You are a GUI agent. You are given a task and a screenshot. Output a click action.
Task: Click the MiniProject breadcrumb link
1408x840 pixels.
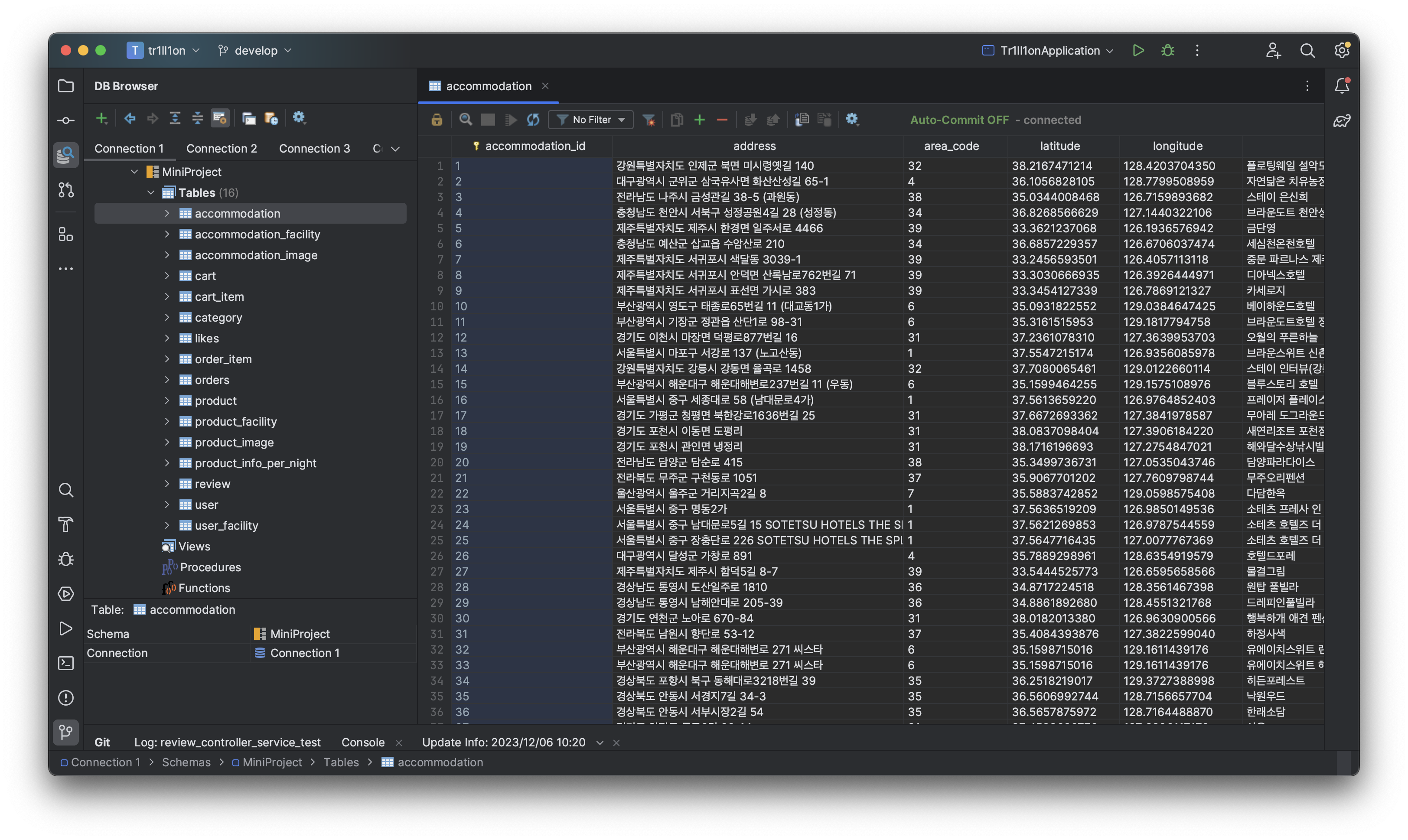pyautogui.click(x=272, y=762)
